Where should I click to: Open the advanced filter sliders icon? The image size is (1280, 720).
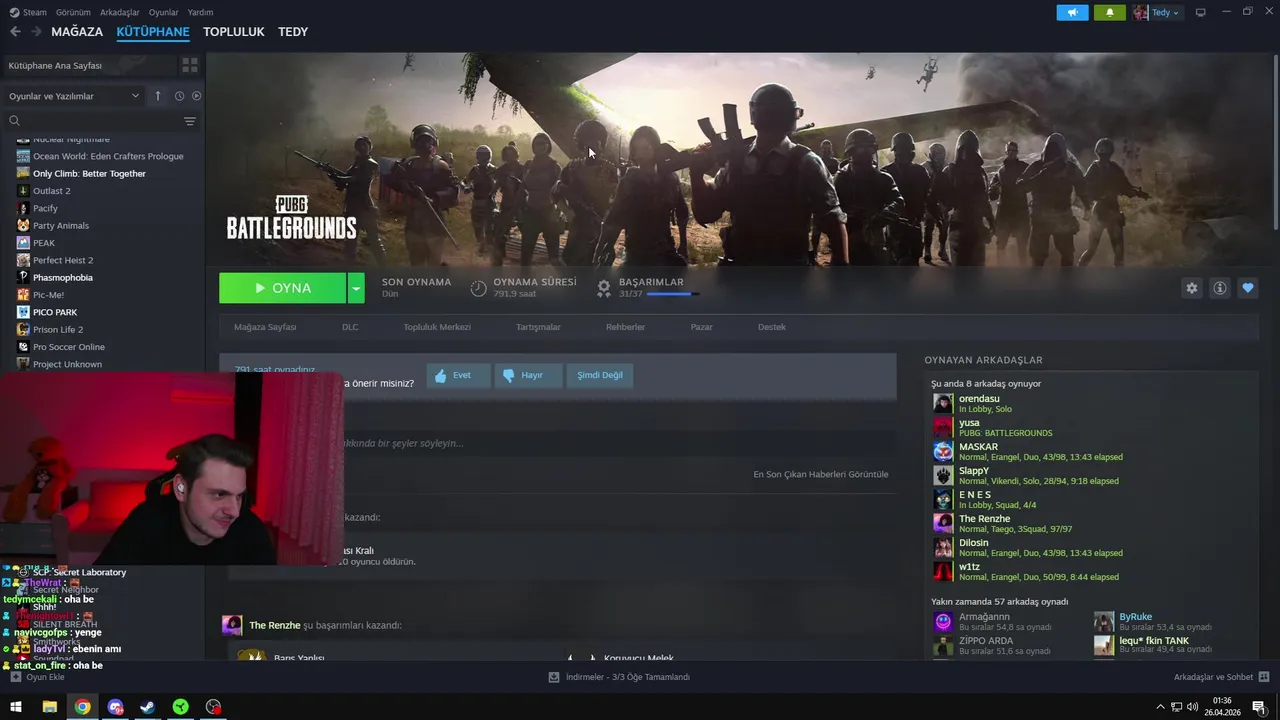tap(189, 121)
